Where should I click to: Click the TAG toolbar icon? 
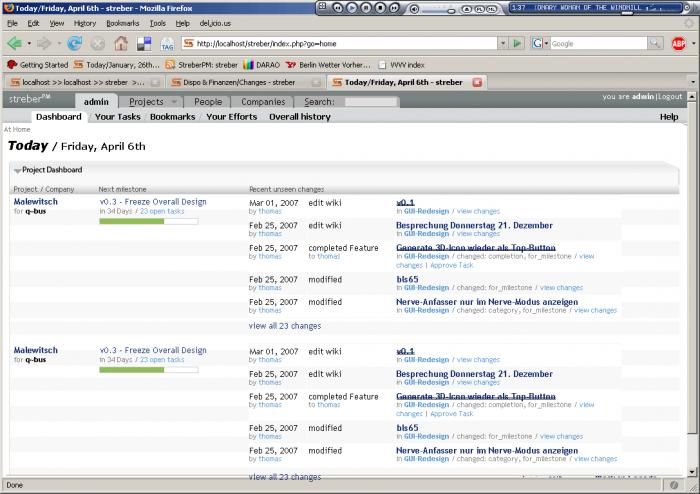tap(167, 44)
